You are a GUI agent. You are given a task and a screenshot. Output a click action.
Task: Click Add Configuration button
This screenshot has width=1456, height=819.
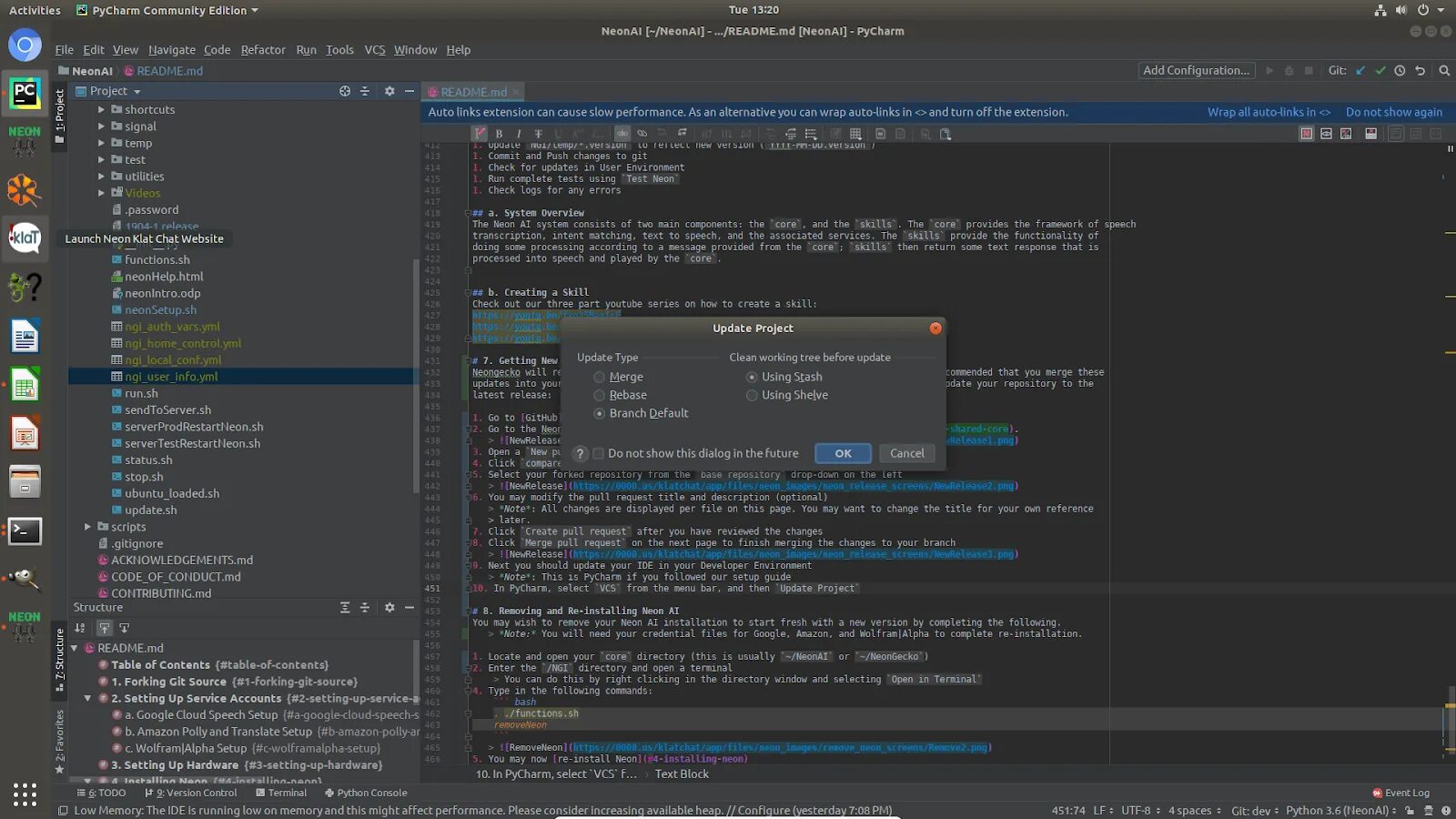tap(1196, 70)
